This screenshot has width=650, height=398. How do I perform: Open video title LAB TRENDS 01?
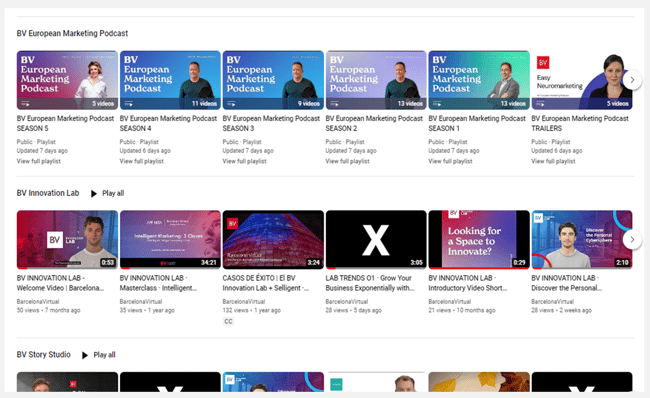click(x=370, y=283)
